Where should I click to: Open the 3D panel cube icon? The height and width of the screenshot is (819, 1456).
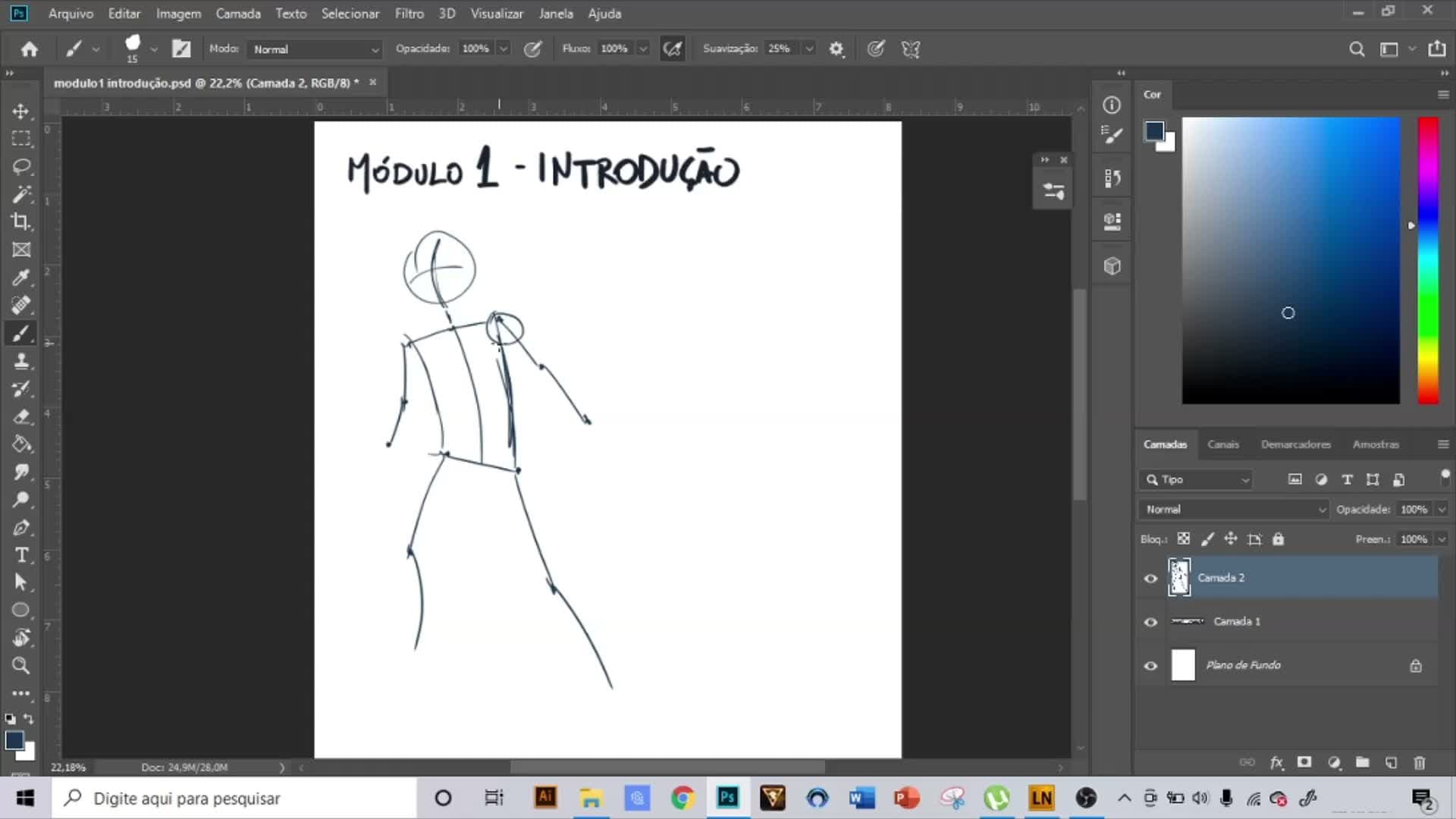coord(1112,266)
